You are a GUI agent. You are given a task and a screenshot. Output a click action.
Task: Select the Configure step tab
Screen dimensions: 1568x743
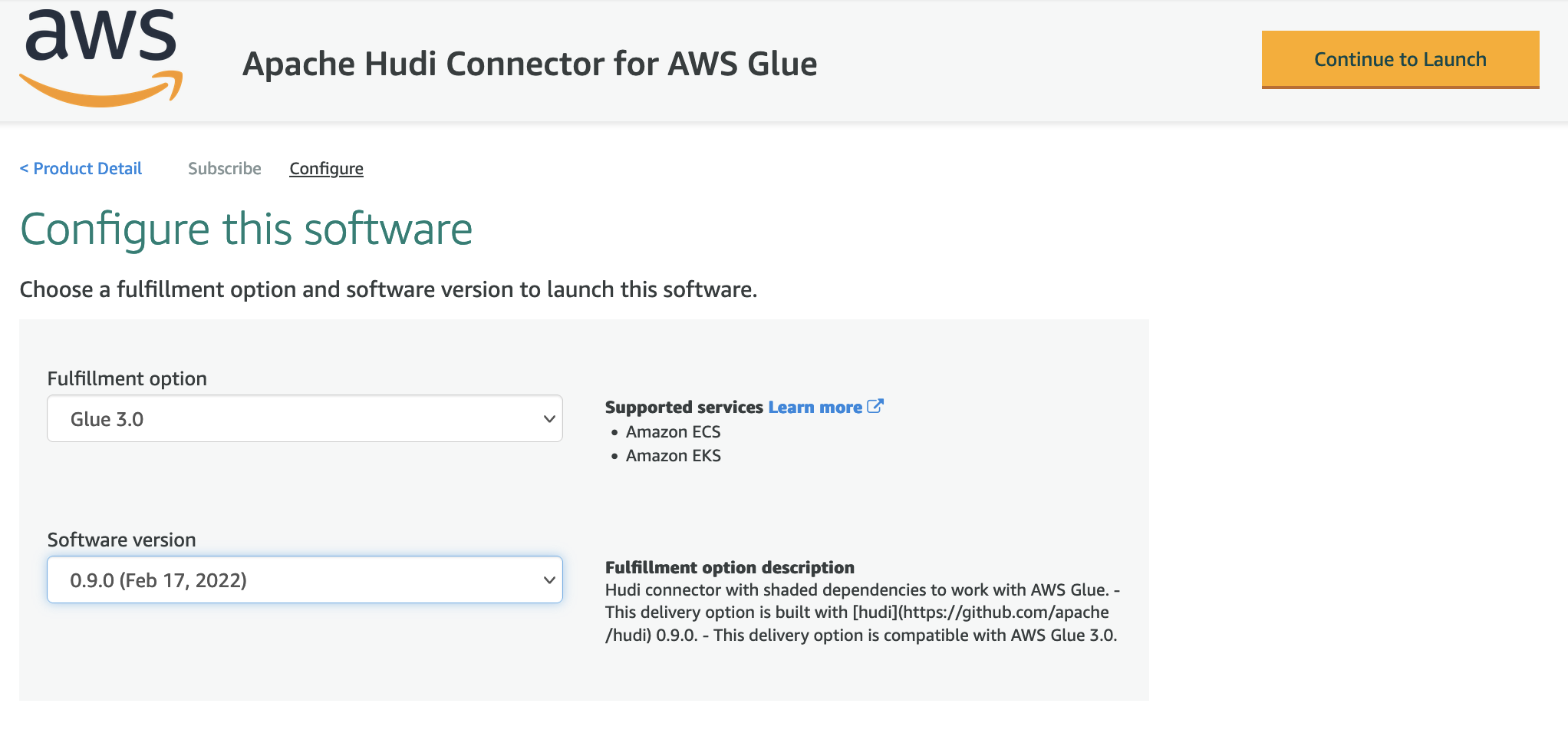point(326,169)
